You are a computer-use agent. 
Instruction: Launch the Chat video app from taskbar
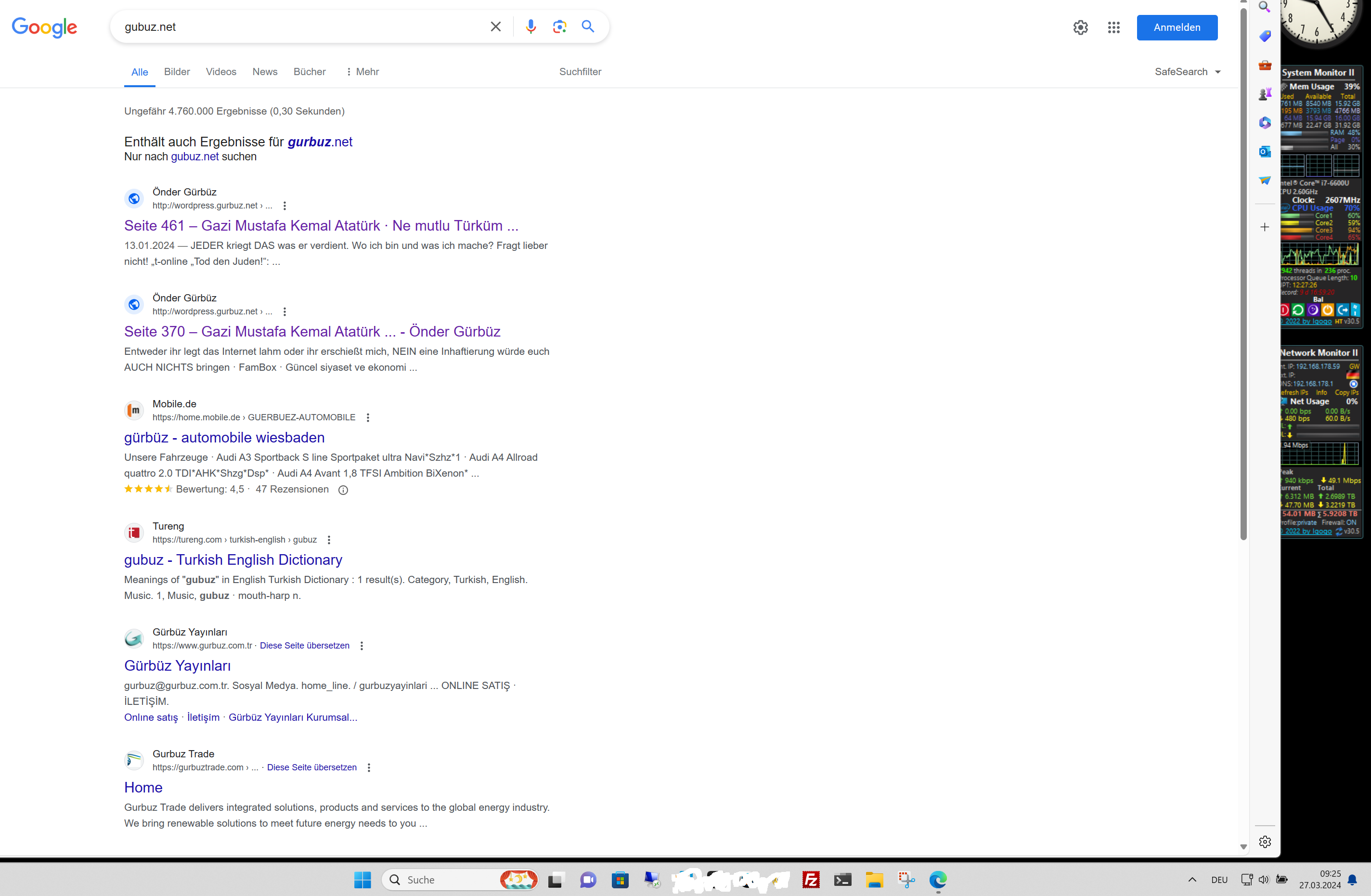click(x=588, y=880)
